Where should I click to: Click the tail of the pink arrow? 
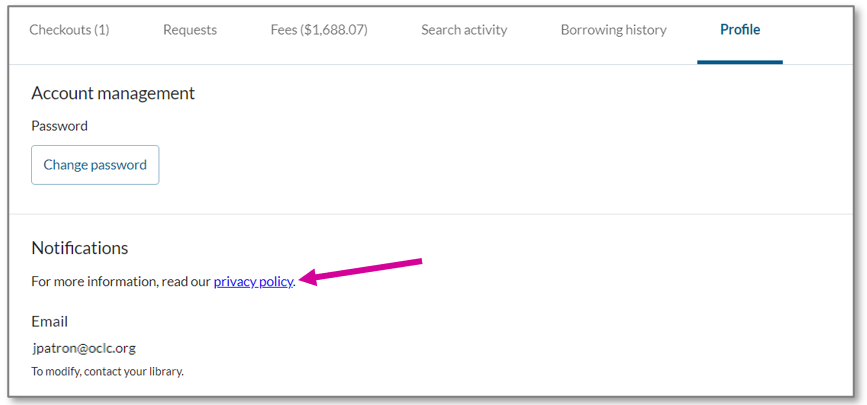click(x=418, y=262)
